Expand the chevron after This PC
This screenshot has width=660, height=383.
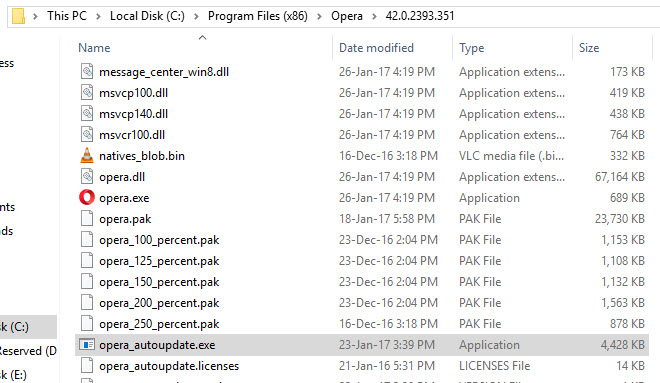coord(98,16)
